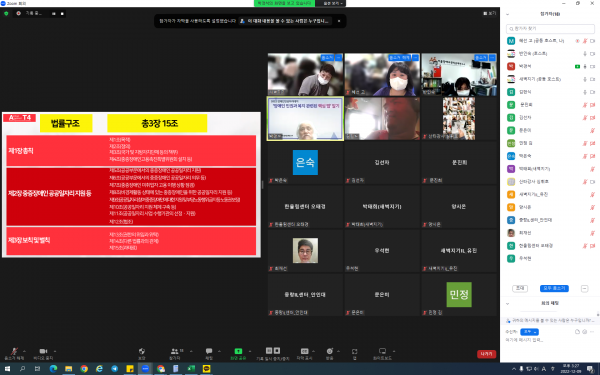The height and width of the screenshot is (375, 600).
Task: Open the chat recipient dropdown
Action: tap(530, 332)
